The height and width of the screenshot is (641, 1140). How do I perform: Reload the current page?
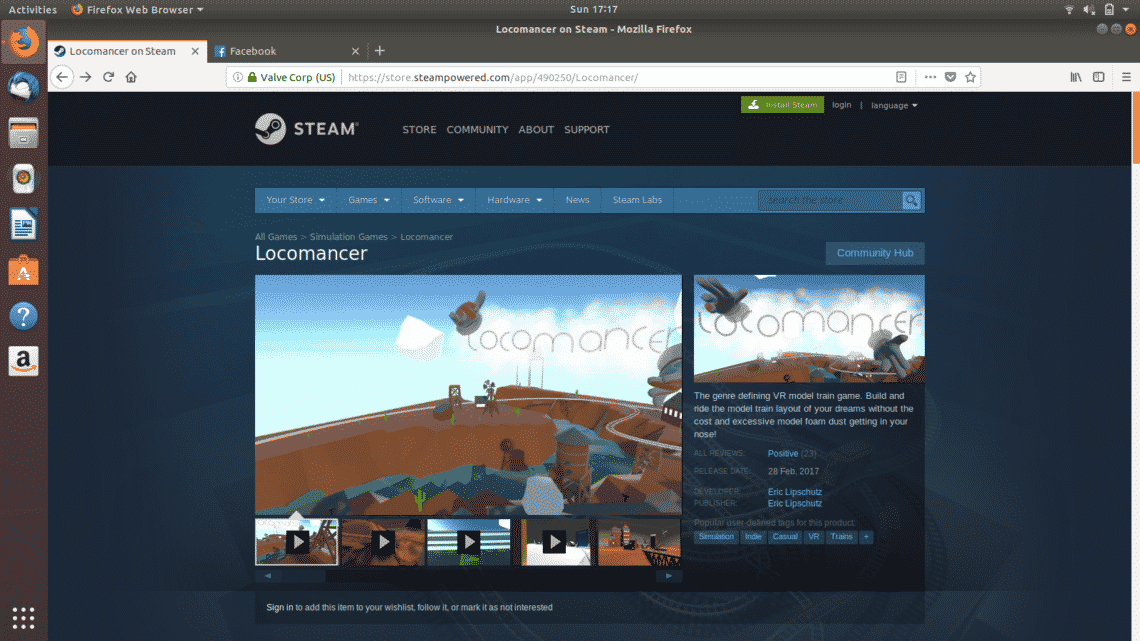click(108, 77)
